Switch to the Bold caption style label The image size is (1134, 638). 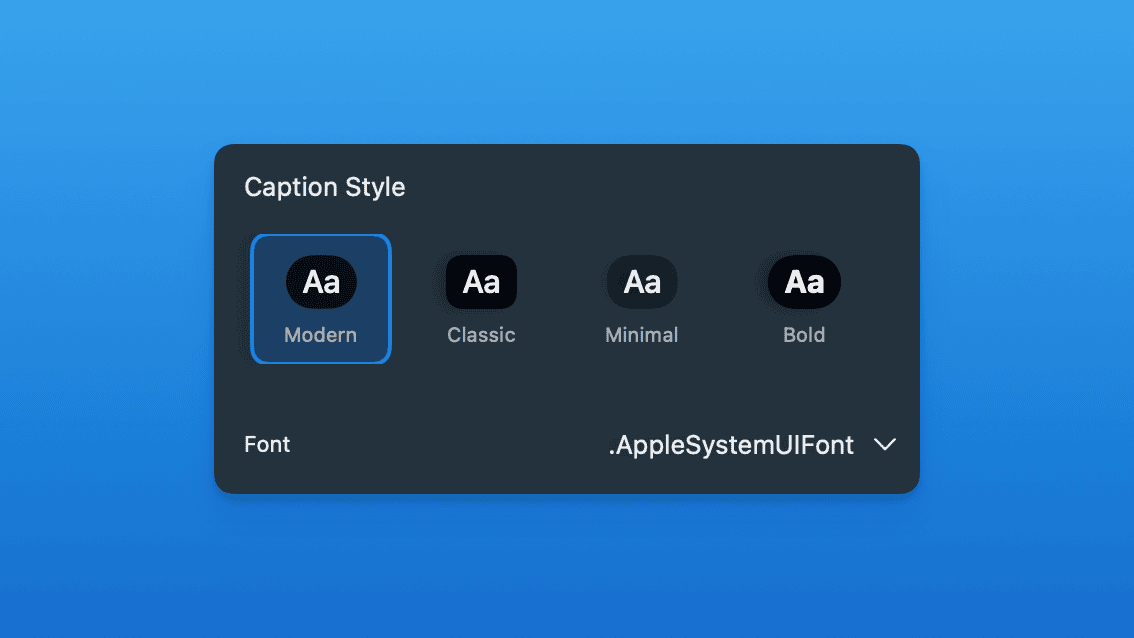[x=804, y=335]
